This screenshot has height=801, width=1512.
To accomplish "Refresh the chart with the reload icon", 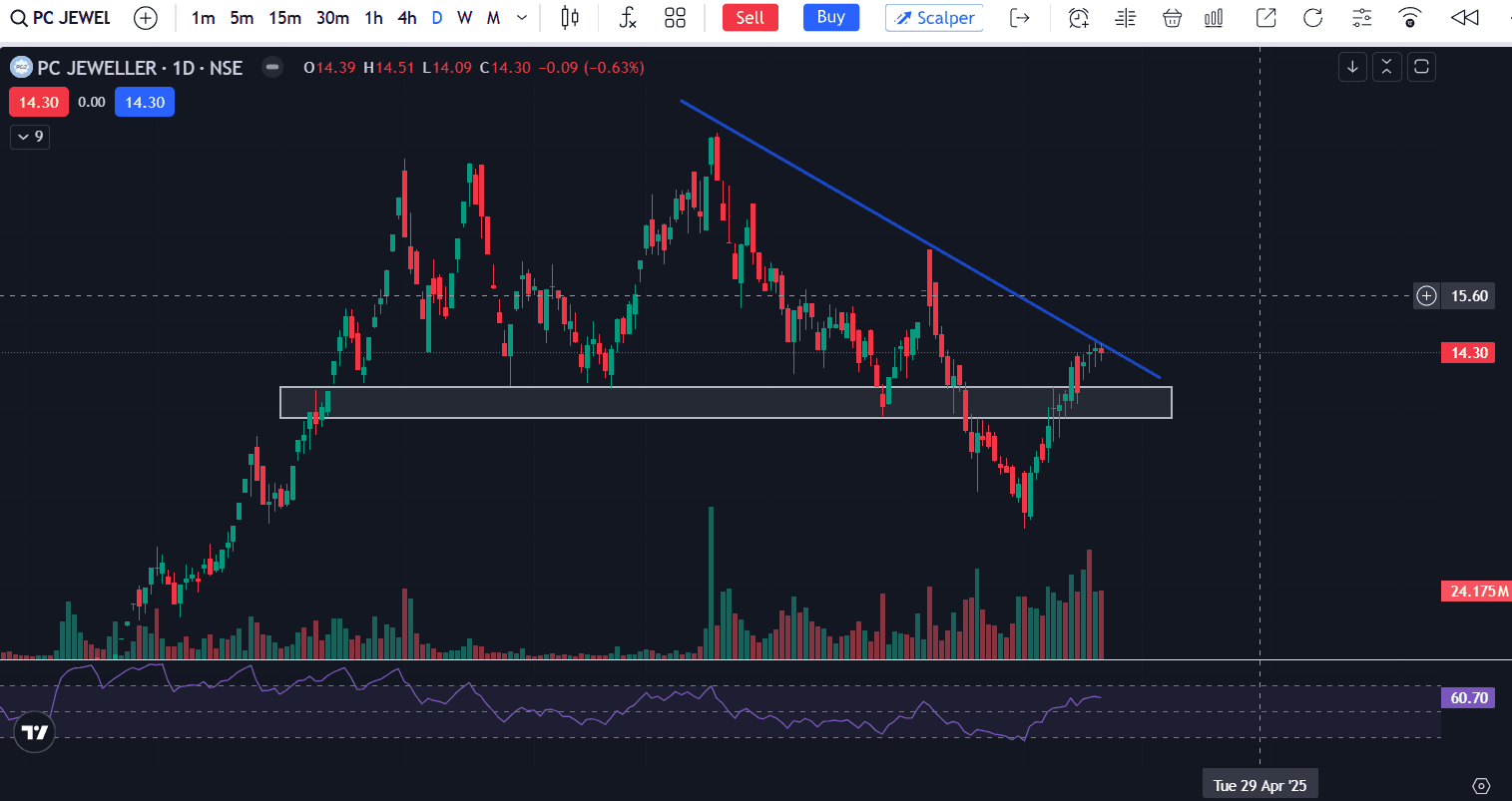I will 1313,18.
